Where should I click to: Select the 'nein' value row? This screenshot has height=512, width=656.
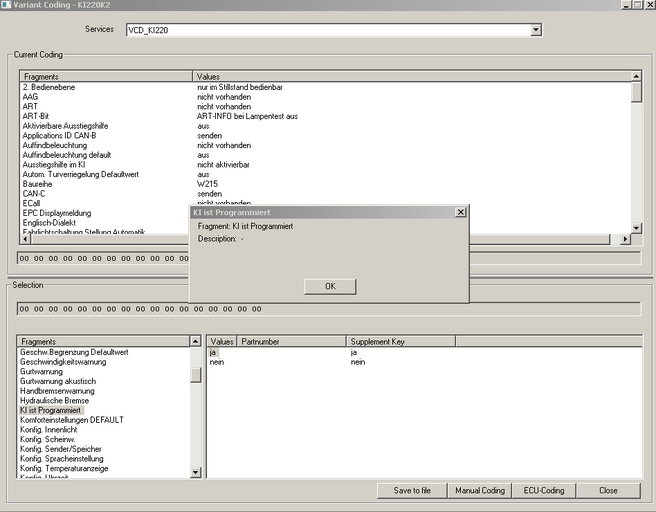(217, 362)
